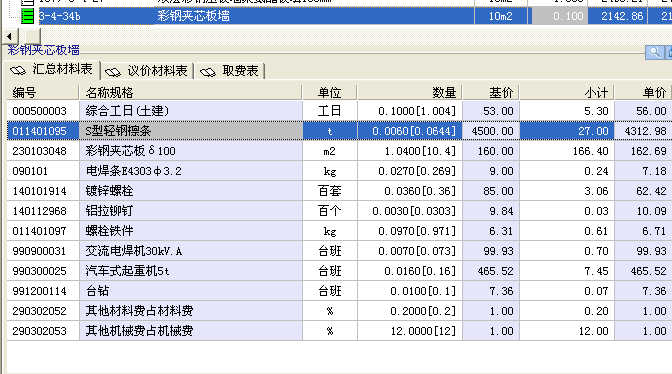Select code 011401097
672x374 pixels.
(x=43, y=231)
